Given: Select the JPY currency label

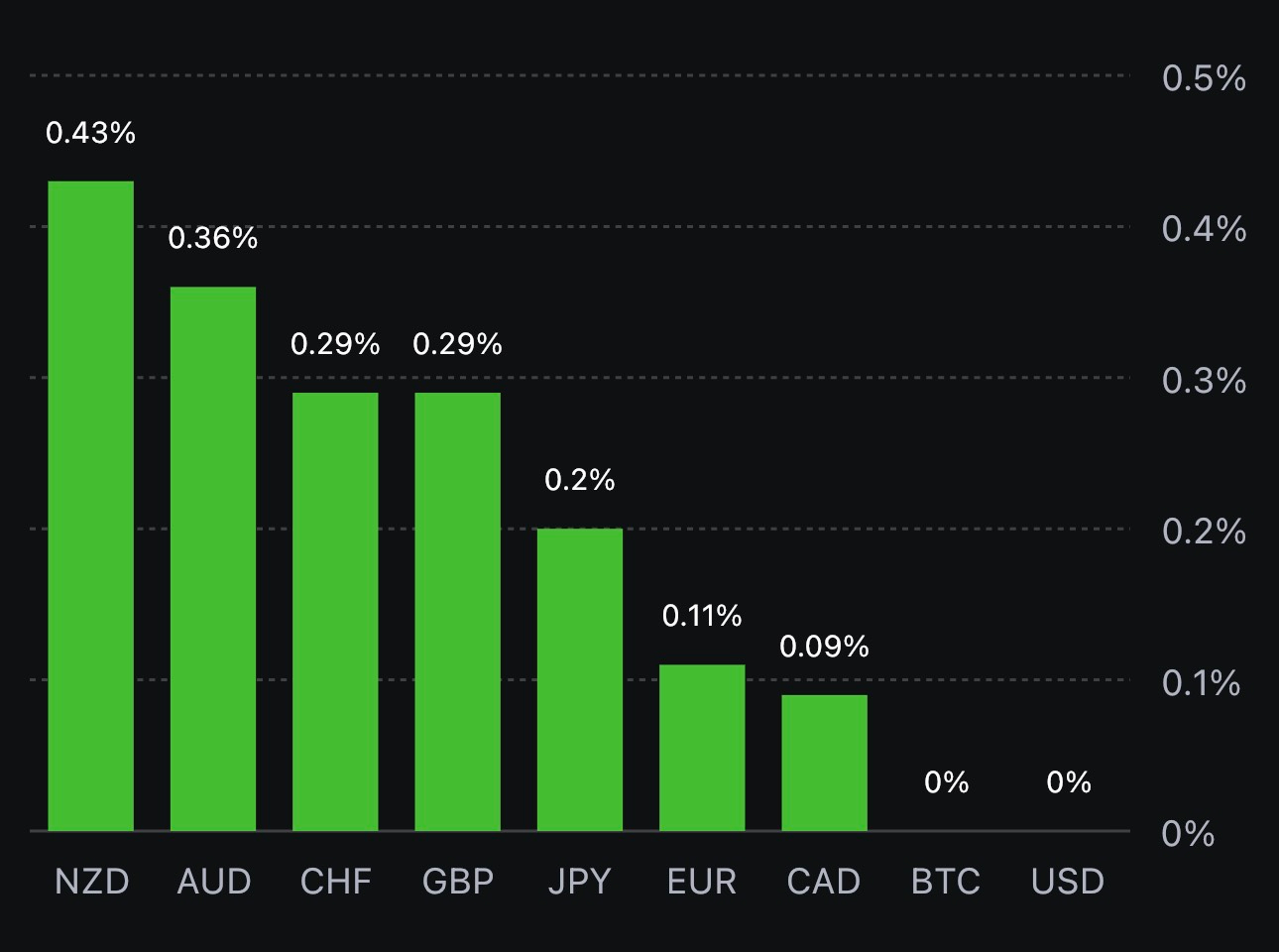Looking at the screenshot, I should point(580,882).
